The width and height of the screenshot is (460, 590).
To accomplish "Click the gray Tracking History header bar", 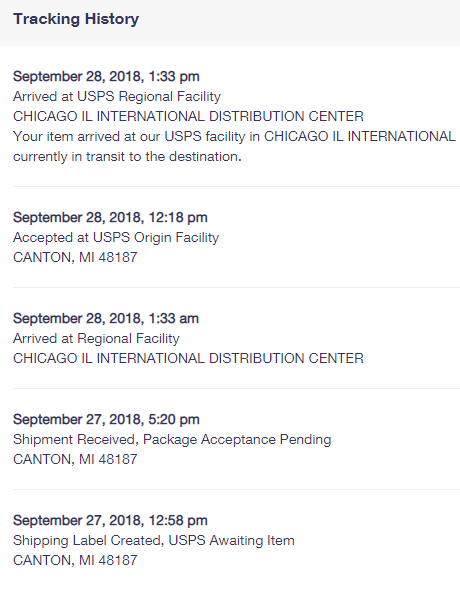I will click(x=230, y=23).
